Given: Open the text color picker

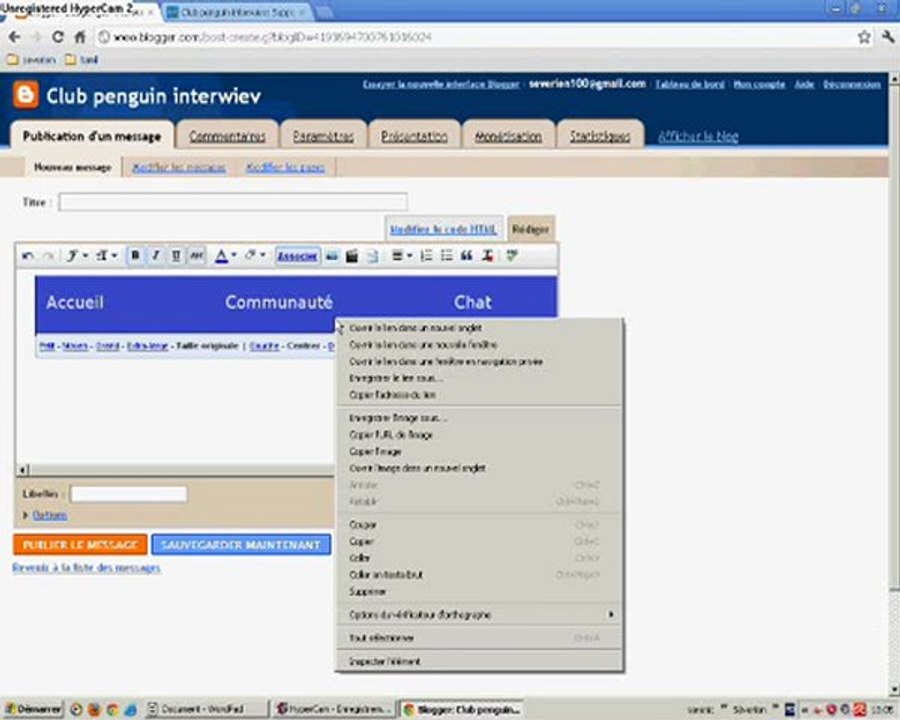Looking at the screenshot, I should click(225, 256).
